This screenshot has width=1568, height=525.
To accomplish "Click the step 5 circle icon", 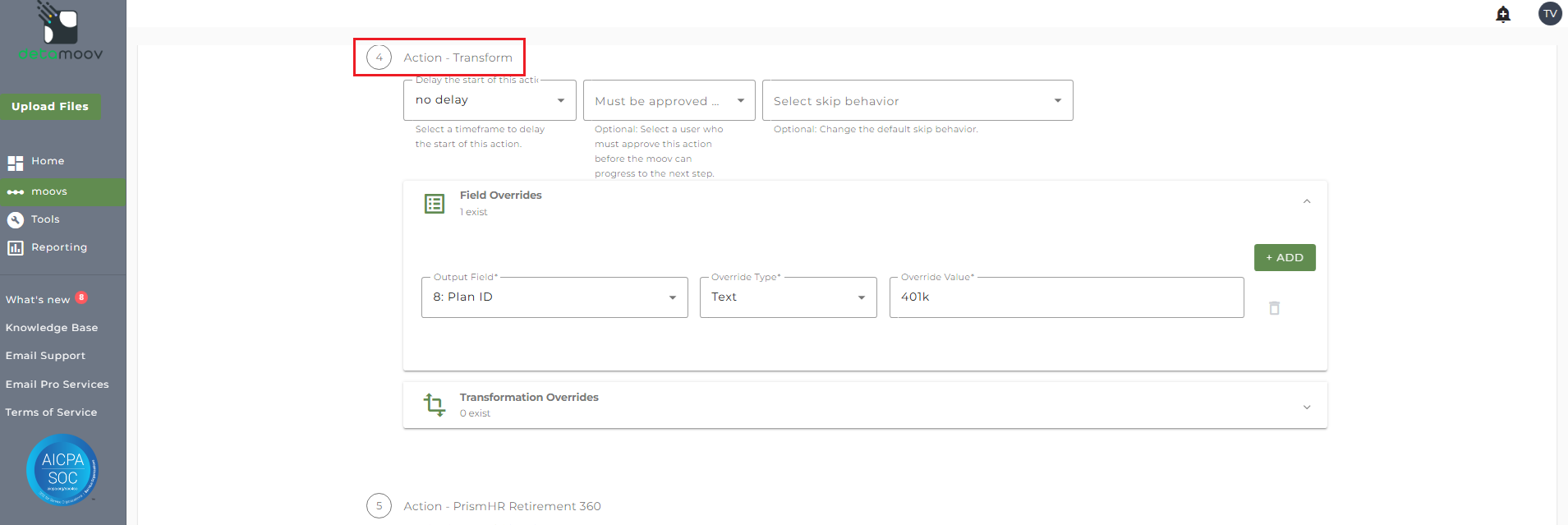I will point(379,506).
